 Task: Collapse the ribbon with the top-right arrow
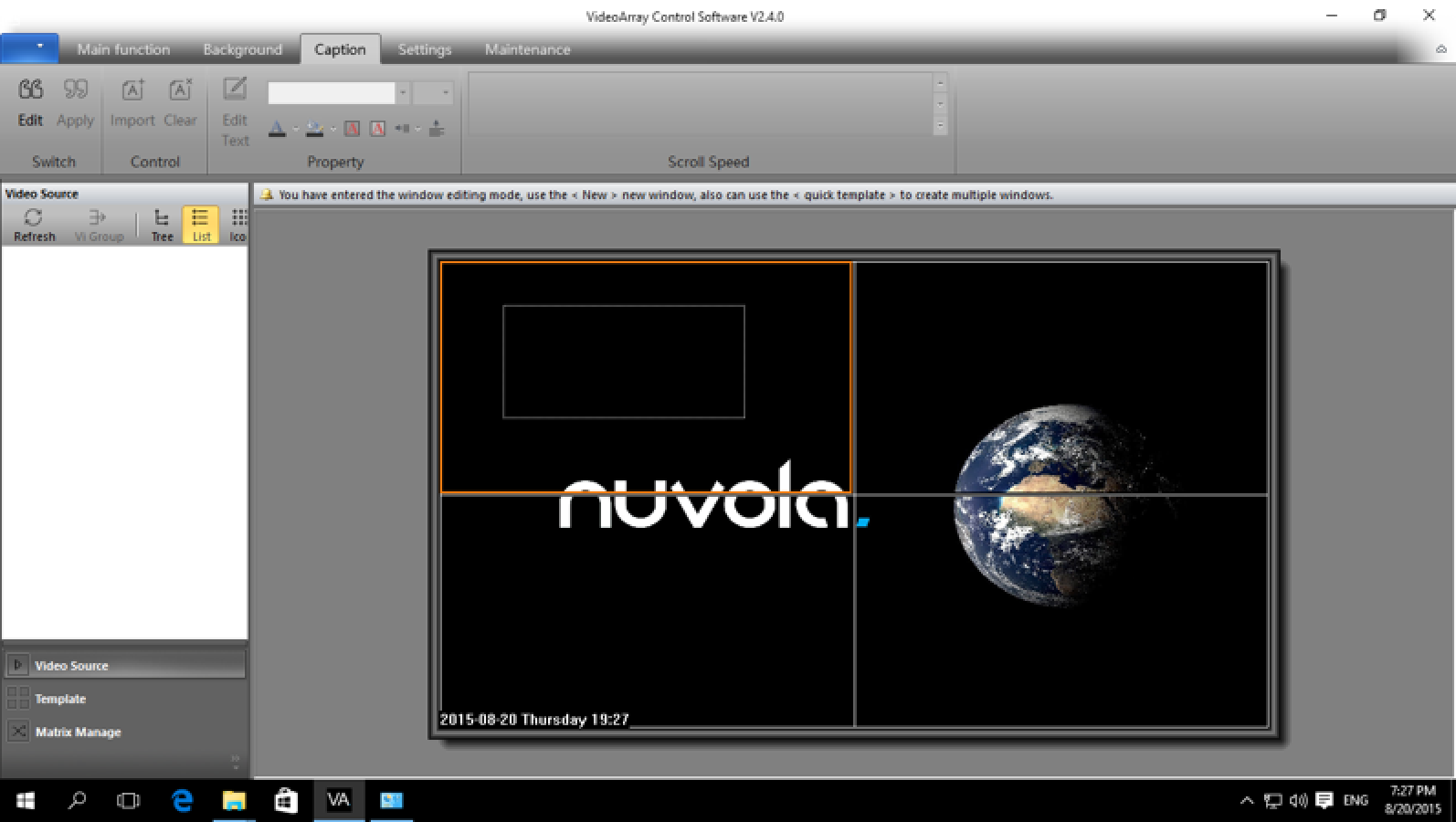1440,49
